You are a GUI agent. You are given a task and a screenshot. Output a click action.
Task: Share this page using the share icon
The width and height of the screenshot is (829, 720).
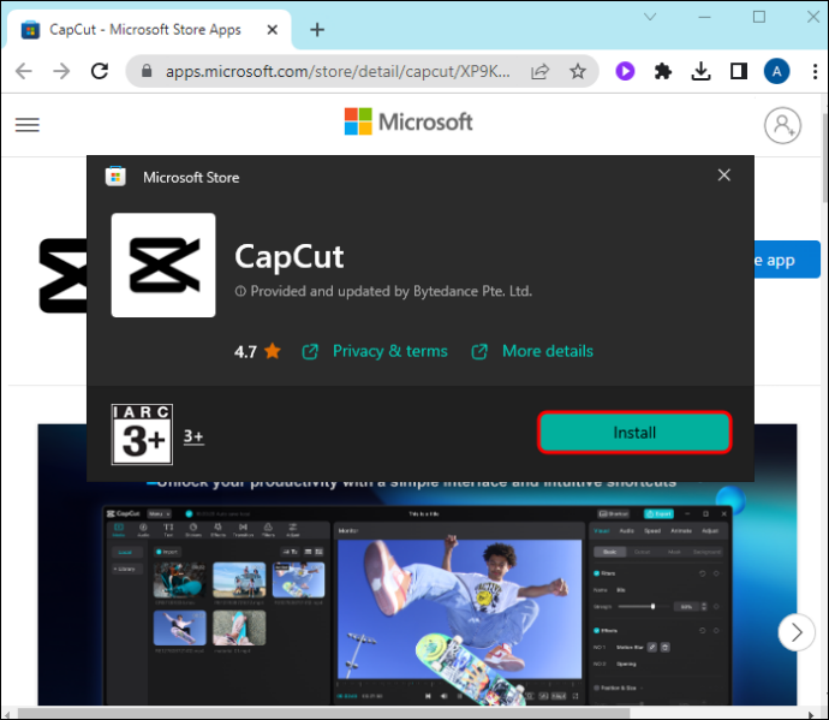540,71
